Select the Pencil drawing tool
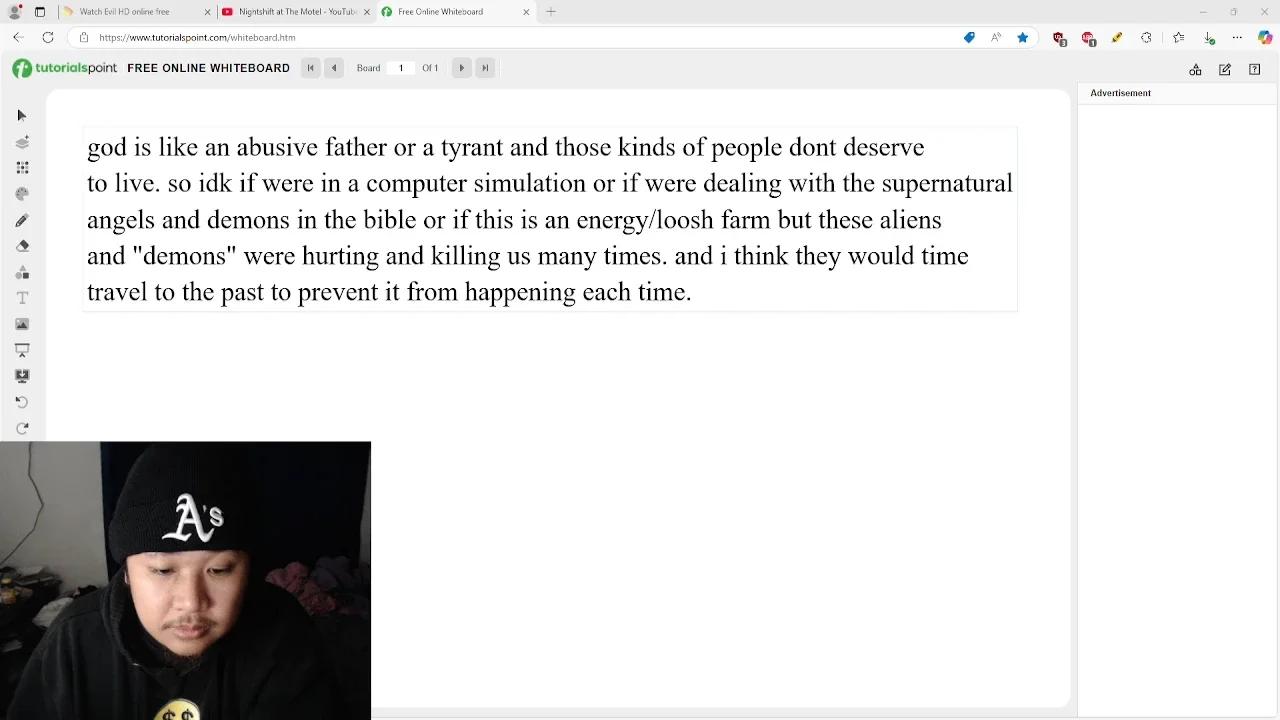 click(x=22, y=220)
